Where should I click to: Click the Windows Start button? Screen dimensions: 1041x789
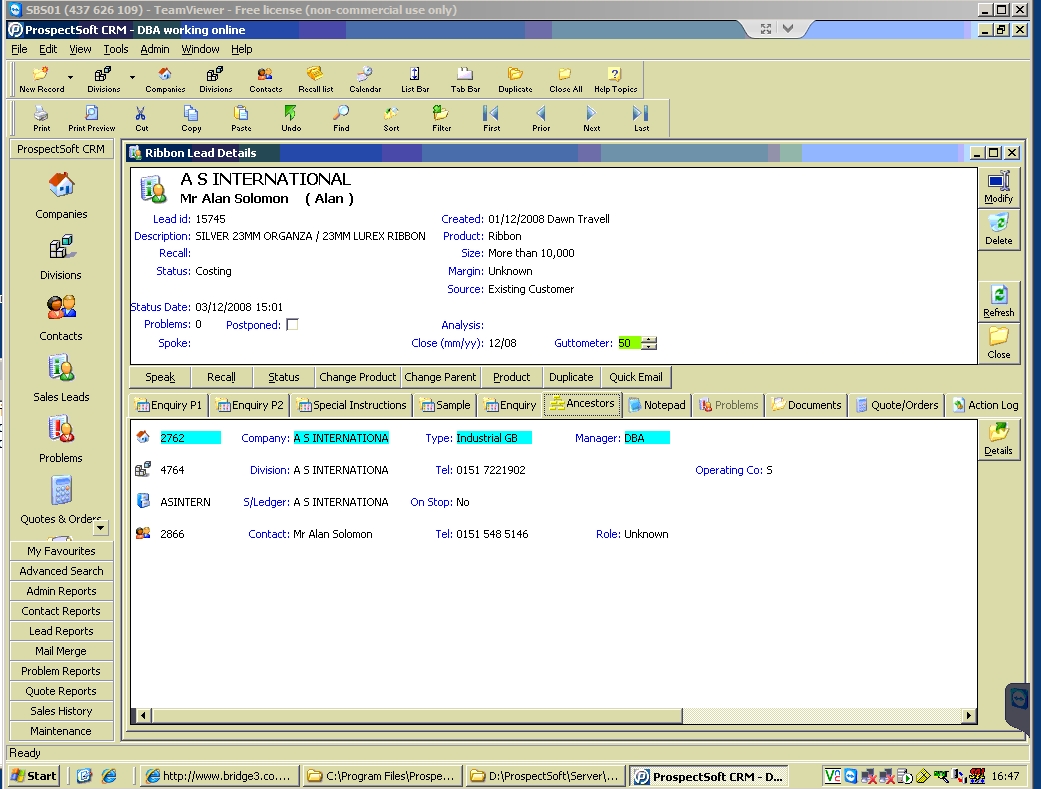pos(34,776)
